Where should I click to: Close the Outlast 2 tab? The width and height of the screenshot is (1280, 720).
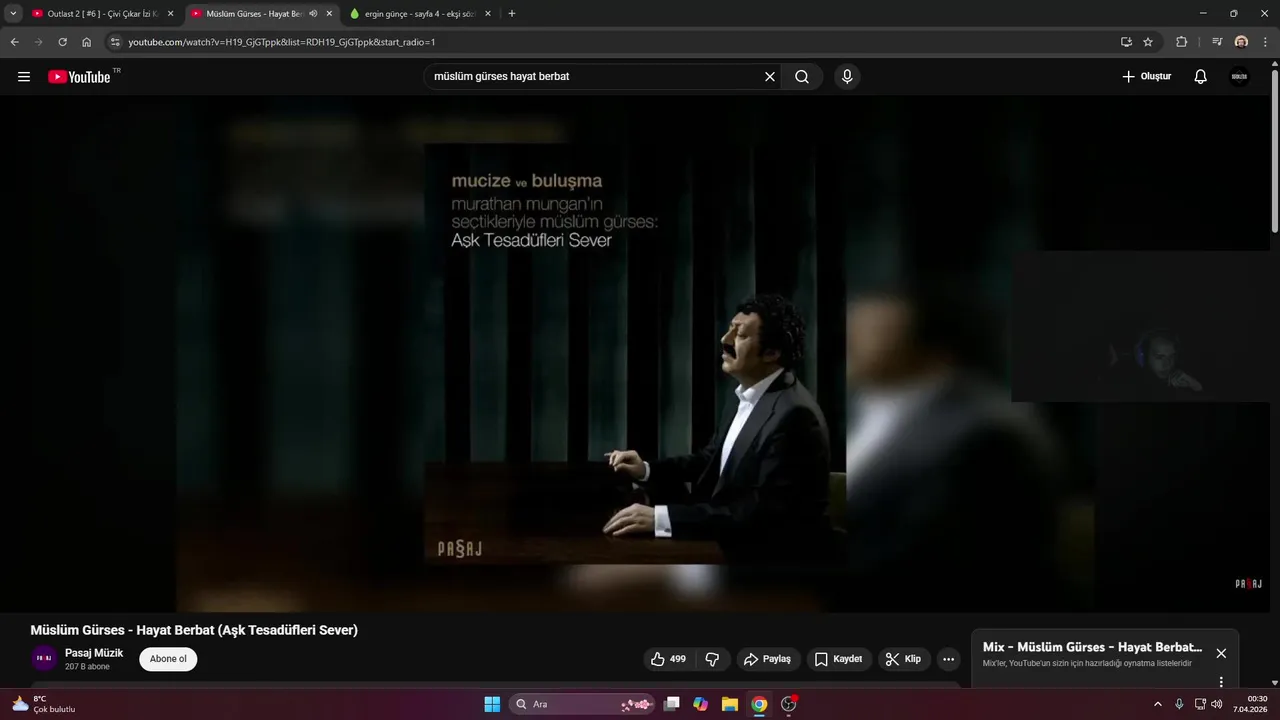(170, 14)
